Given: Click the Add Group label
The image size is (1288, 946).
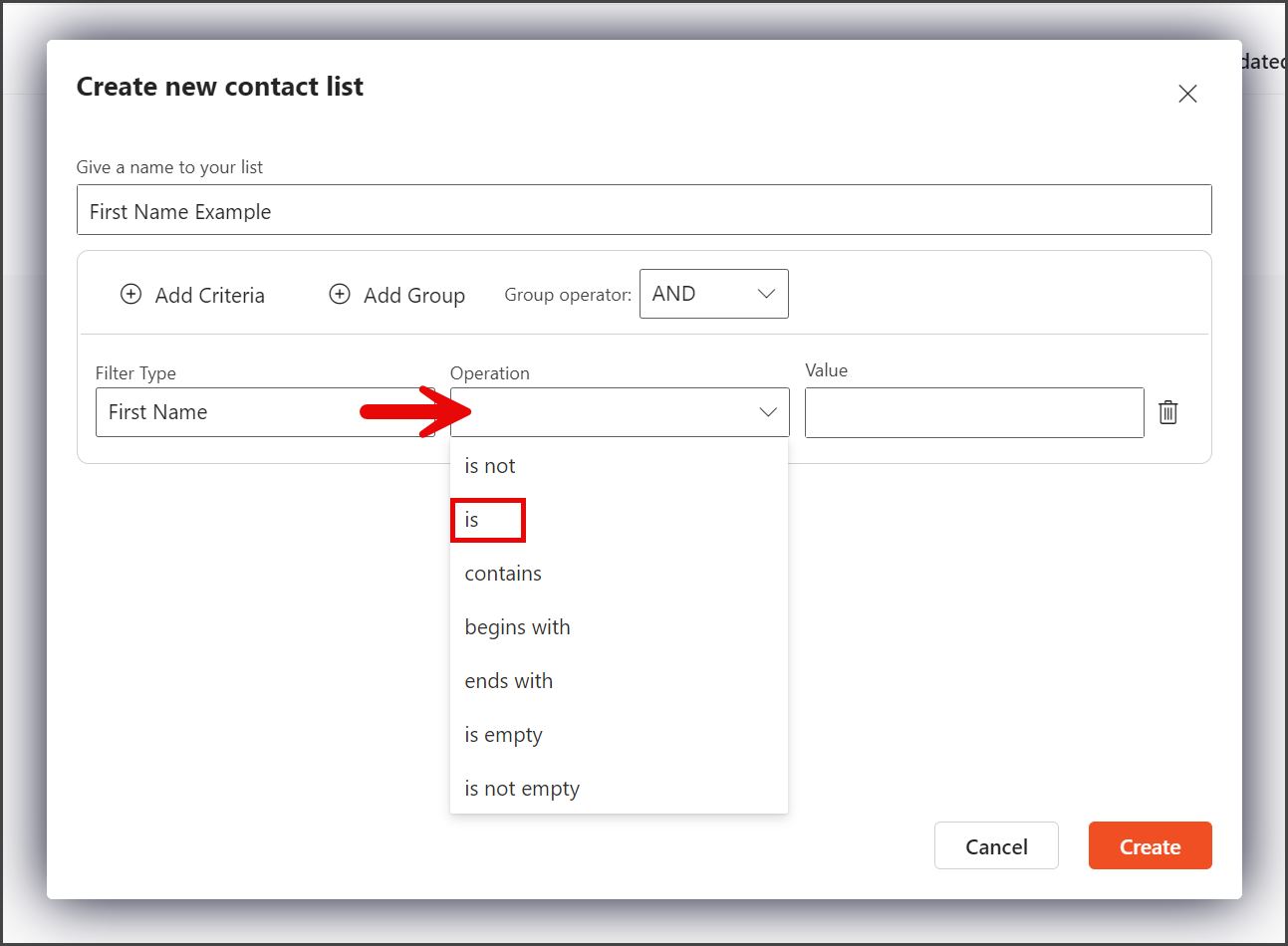Looking at the screenshot, I should (414, 296).
